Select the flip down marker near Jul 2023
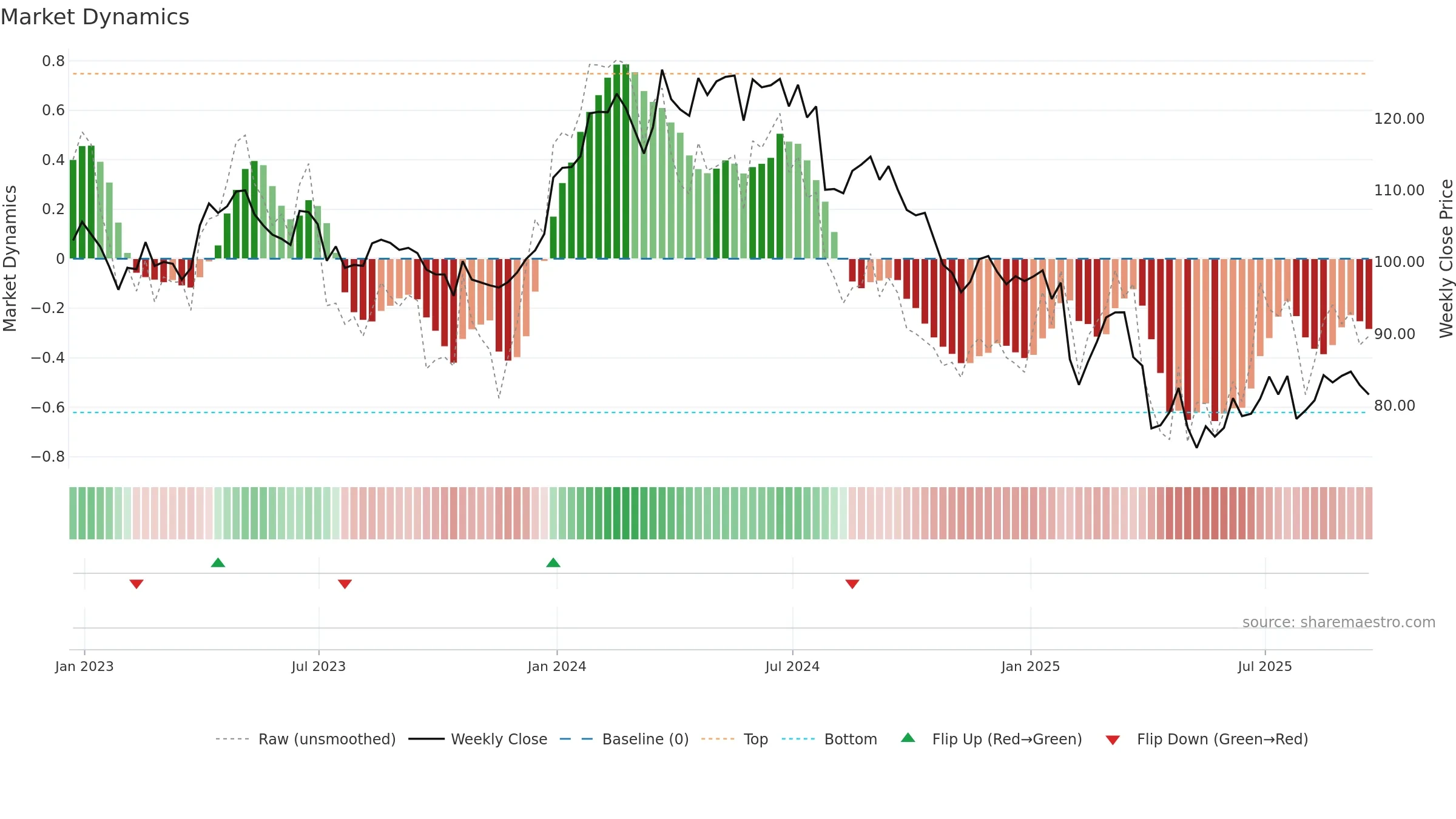 point(345,584)
